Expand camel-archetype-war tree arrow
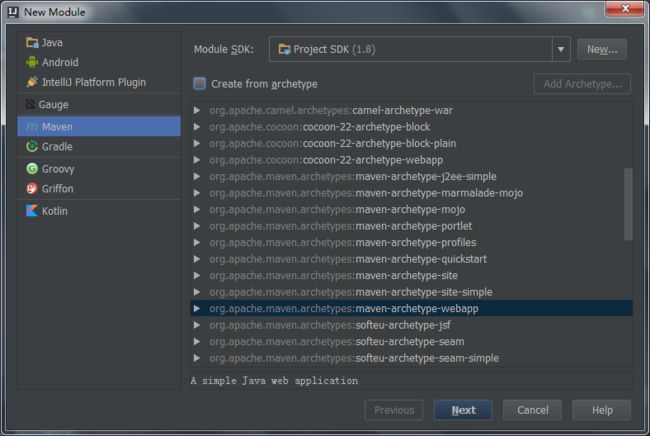 point(197,110)
